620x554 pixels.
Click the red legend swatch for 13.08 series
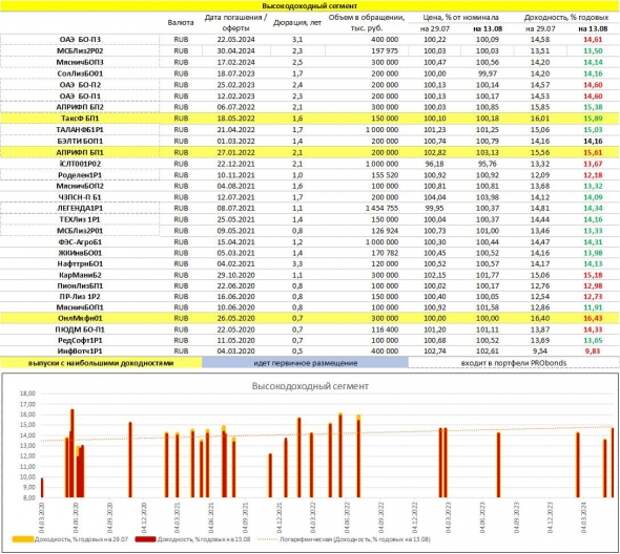click(146, 539)
